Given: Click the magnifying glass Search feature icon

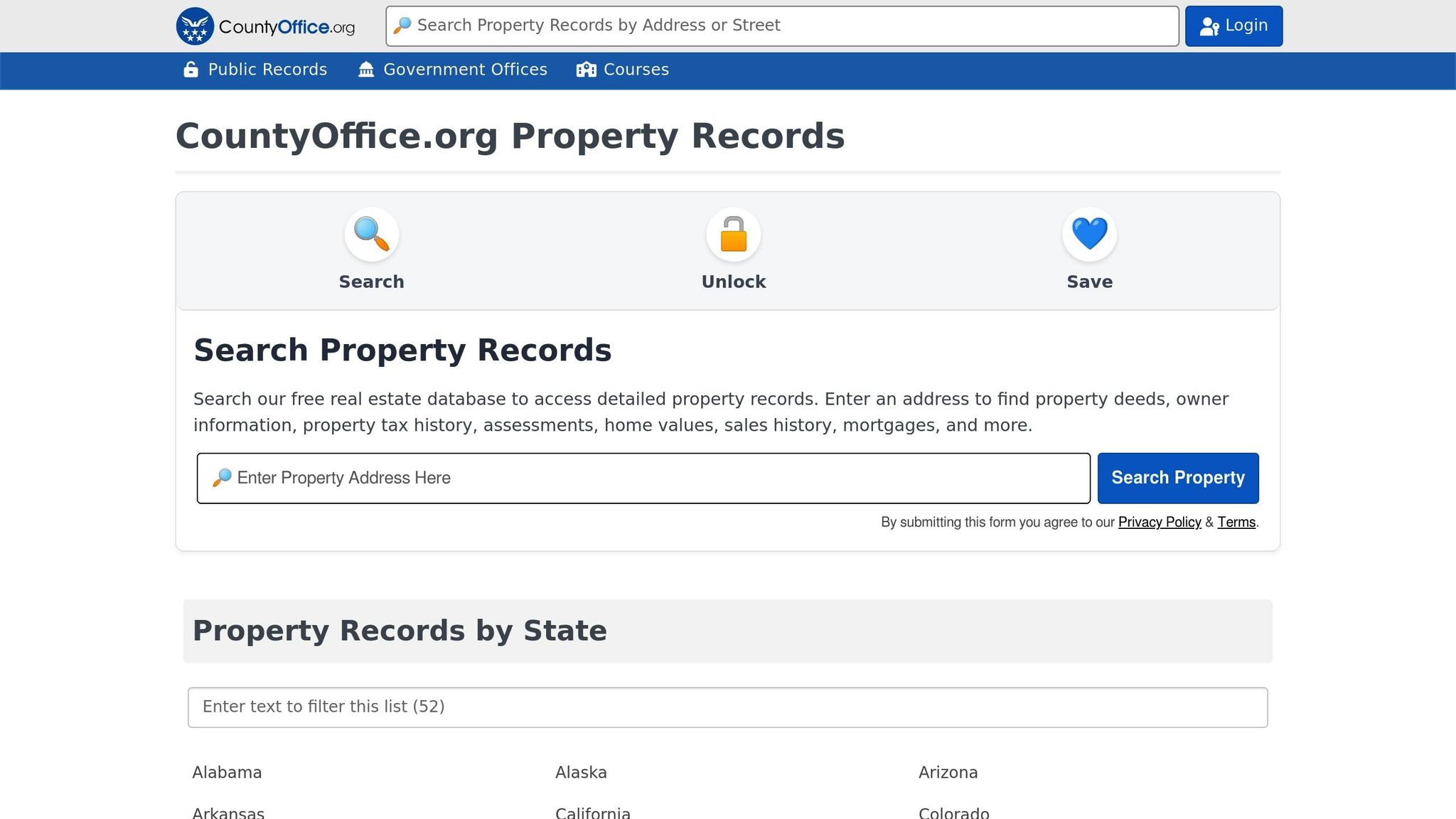Looking at the screenshot, I should pos(370,235).
